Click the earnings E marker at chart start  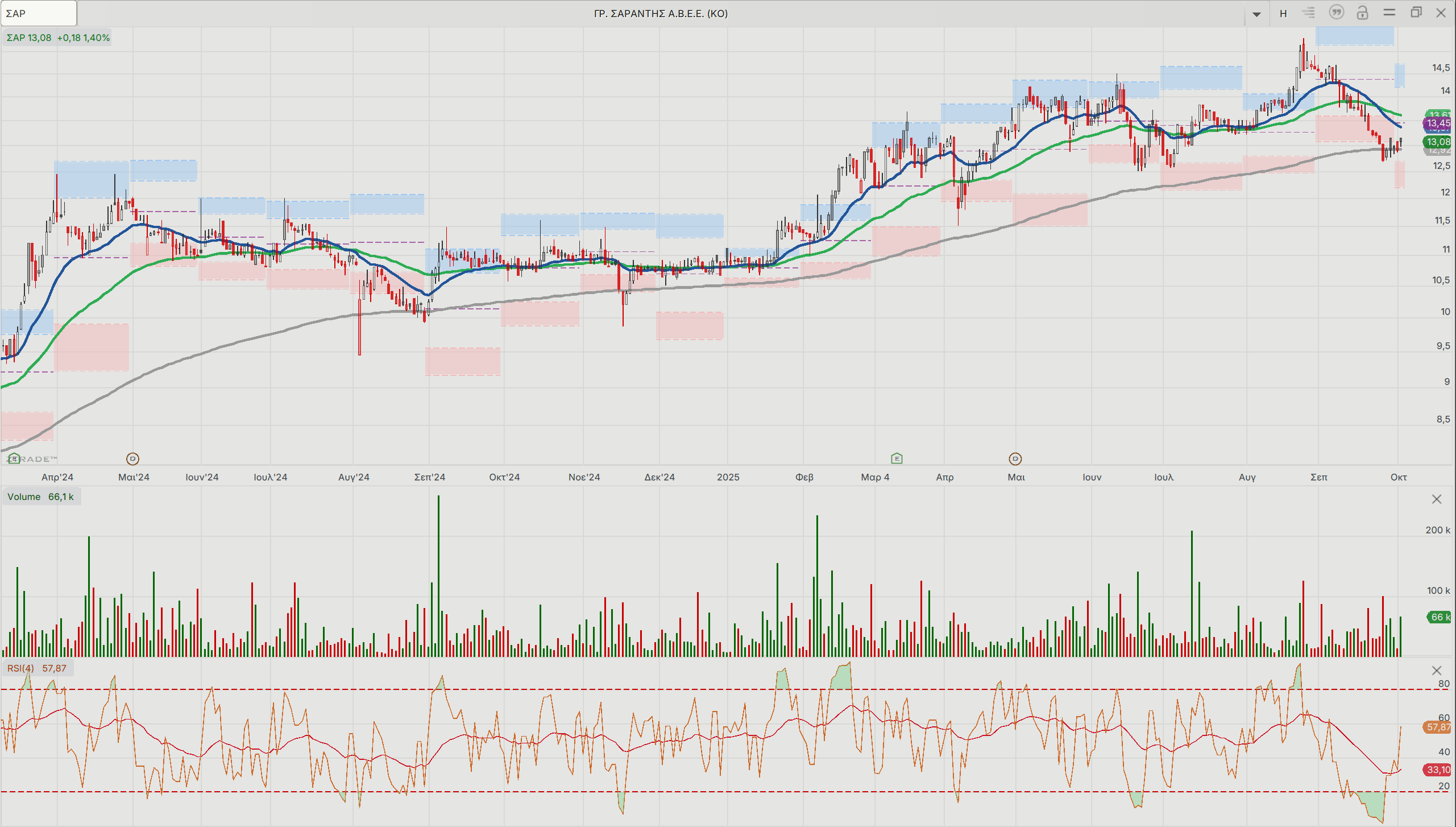[14, 458]
